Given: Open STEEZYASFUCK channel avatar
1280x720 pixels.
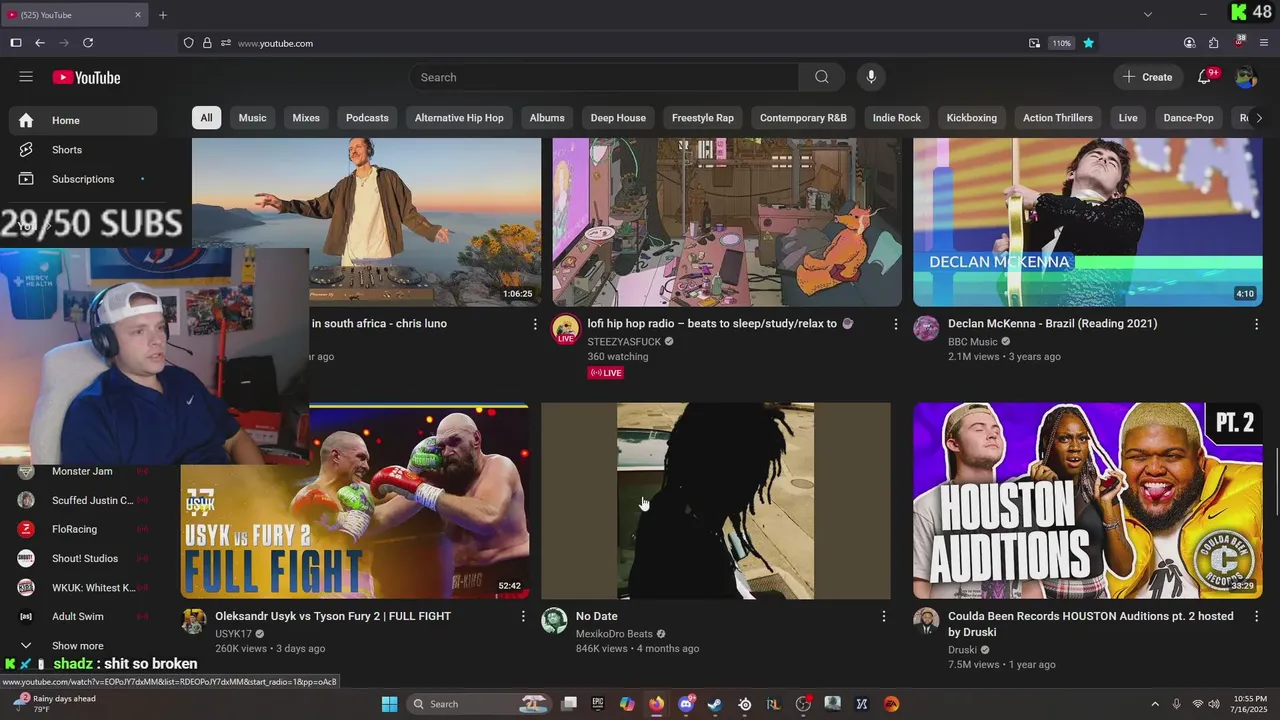Looking at the screenshot, I should point(566,330).
